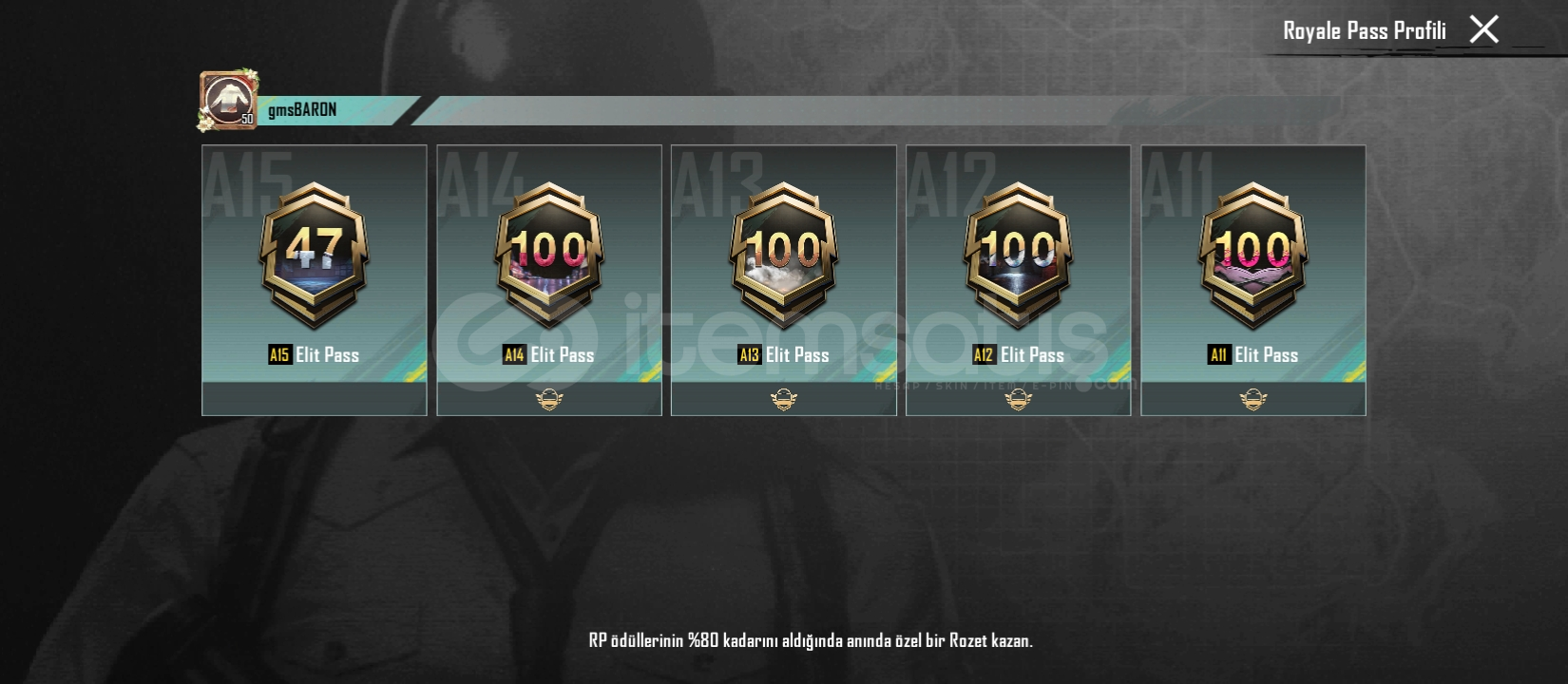This screenshot has height=684, width=1568.
Task: Select the A11 level 100 badge
Action: [1253, 256]
